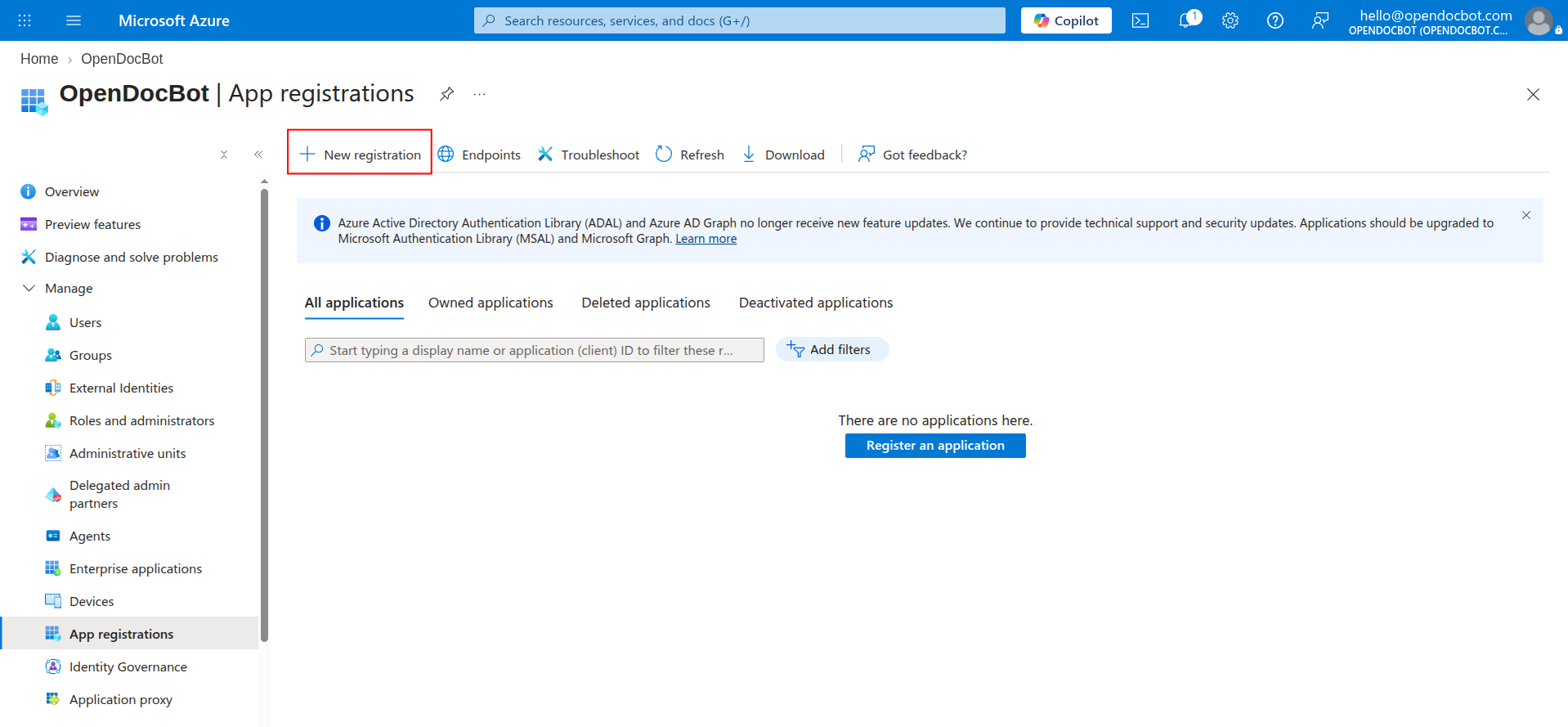Viewport: 1568px width, 727px height.
Task: Open the notifications bell
Action: [1187, 20]
